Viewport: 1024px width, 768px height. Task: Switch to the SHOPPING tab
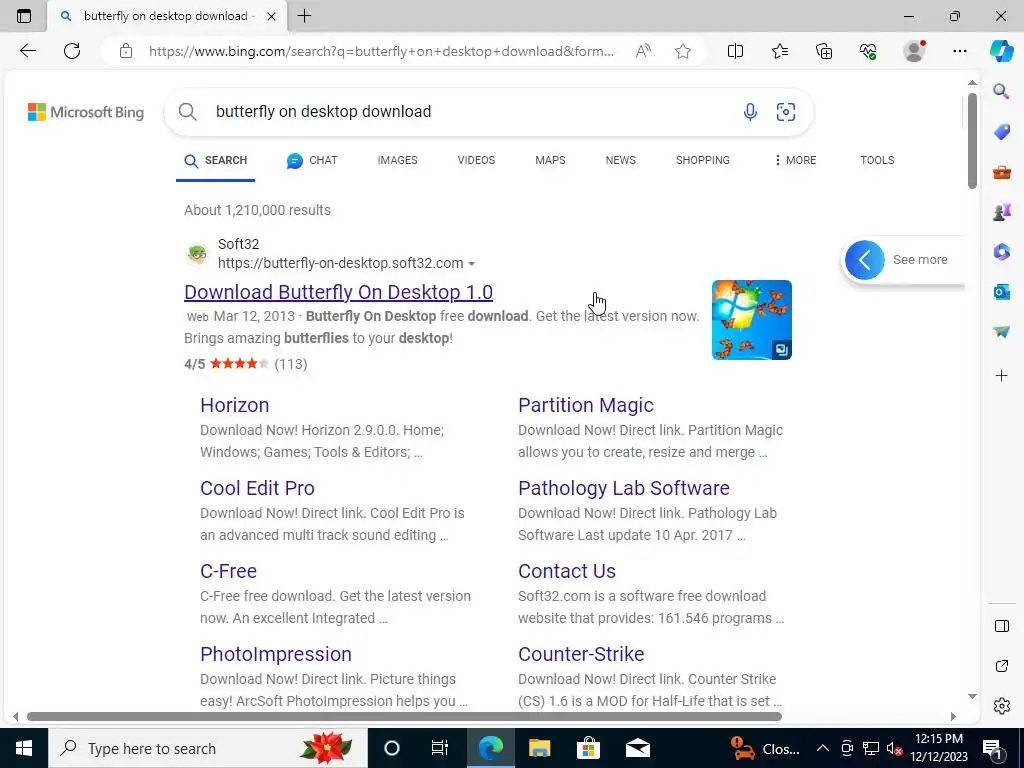[703, 160]
